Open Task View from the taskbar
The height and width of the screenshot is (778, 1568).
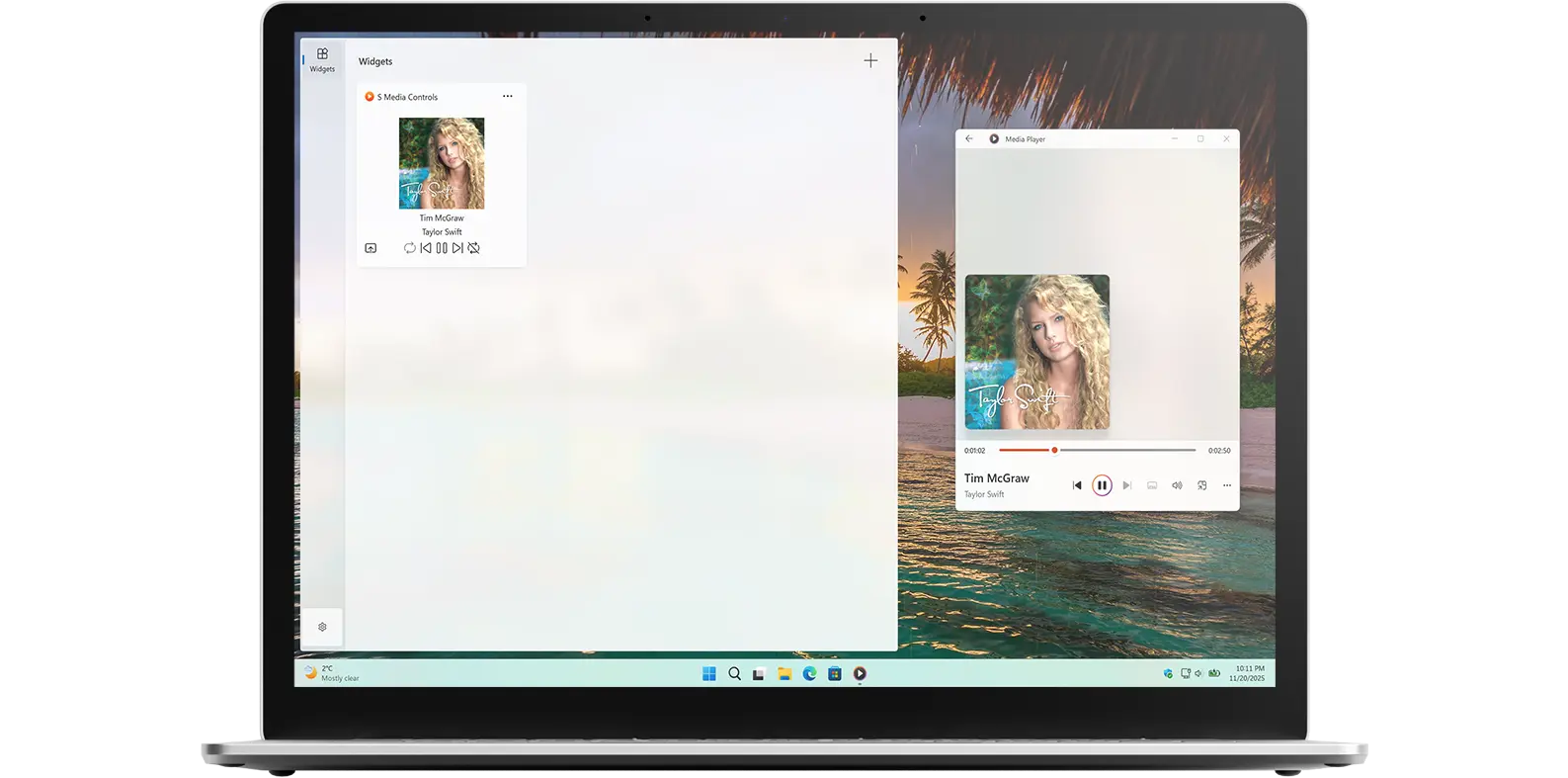click(x=759, y=674)
